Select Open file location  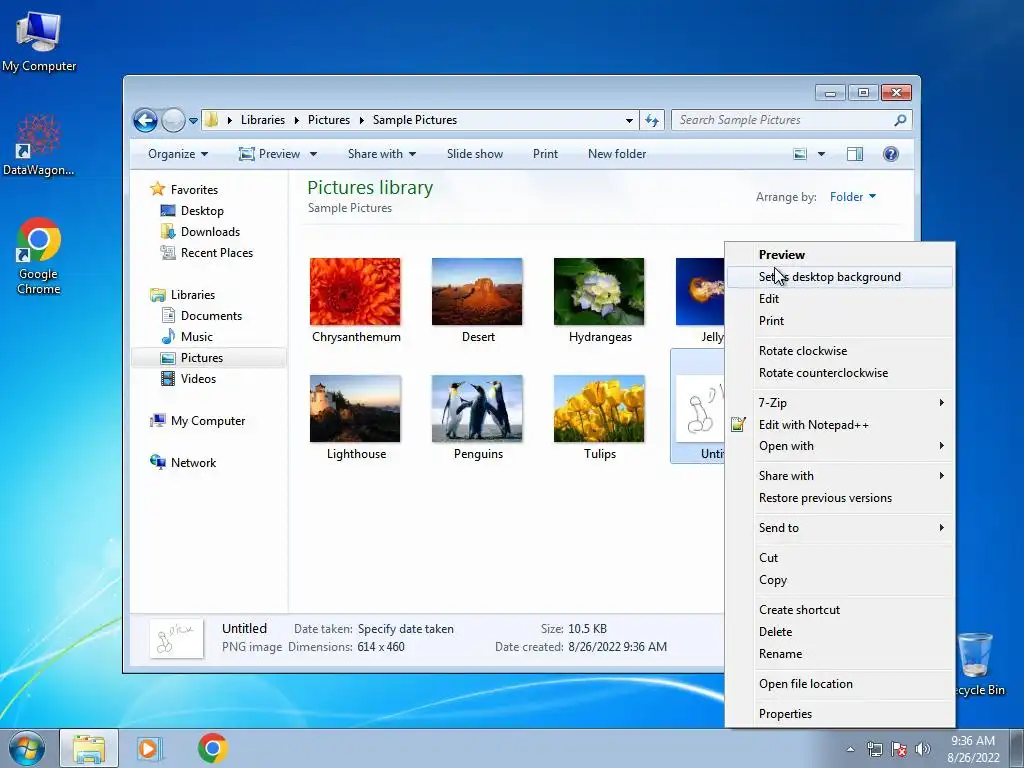click(x=840, y=684)
